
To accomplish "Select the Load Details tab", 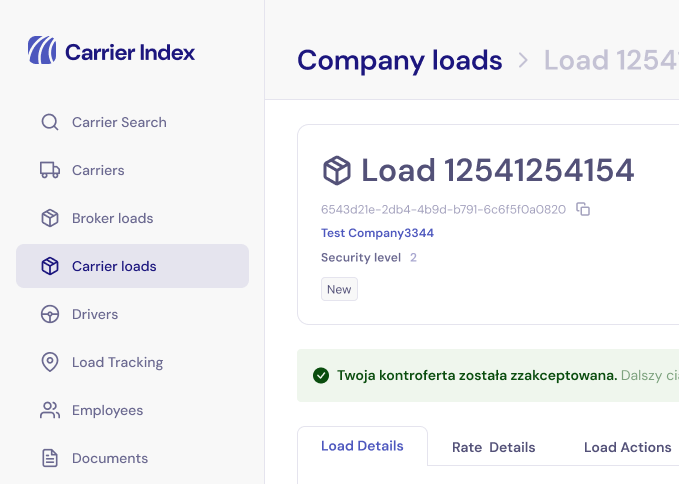I will point(362,446).
